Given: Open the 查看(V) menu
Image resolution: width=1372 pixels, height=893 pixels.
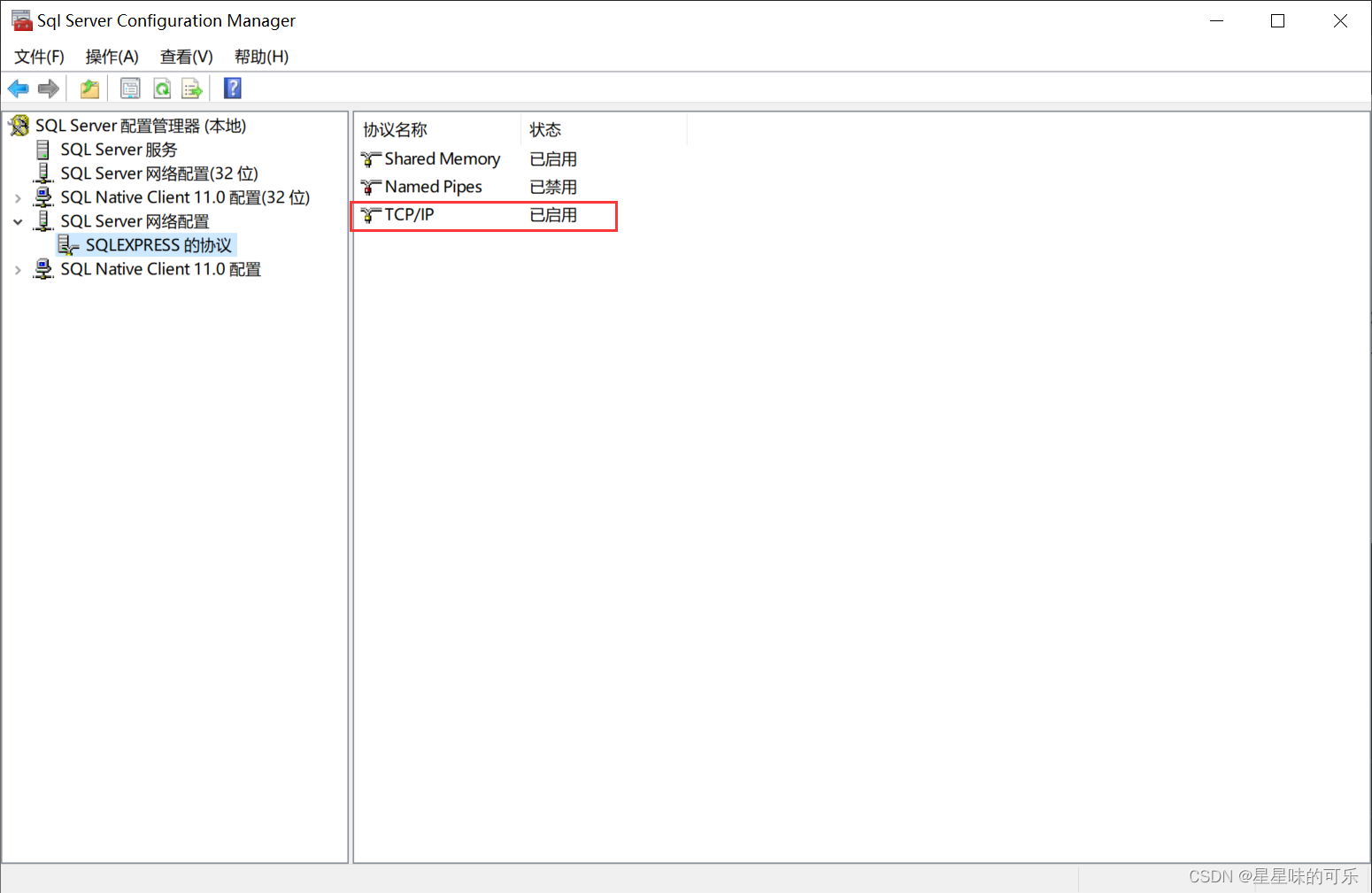Looking at the screenshot, I should point(186,57).
